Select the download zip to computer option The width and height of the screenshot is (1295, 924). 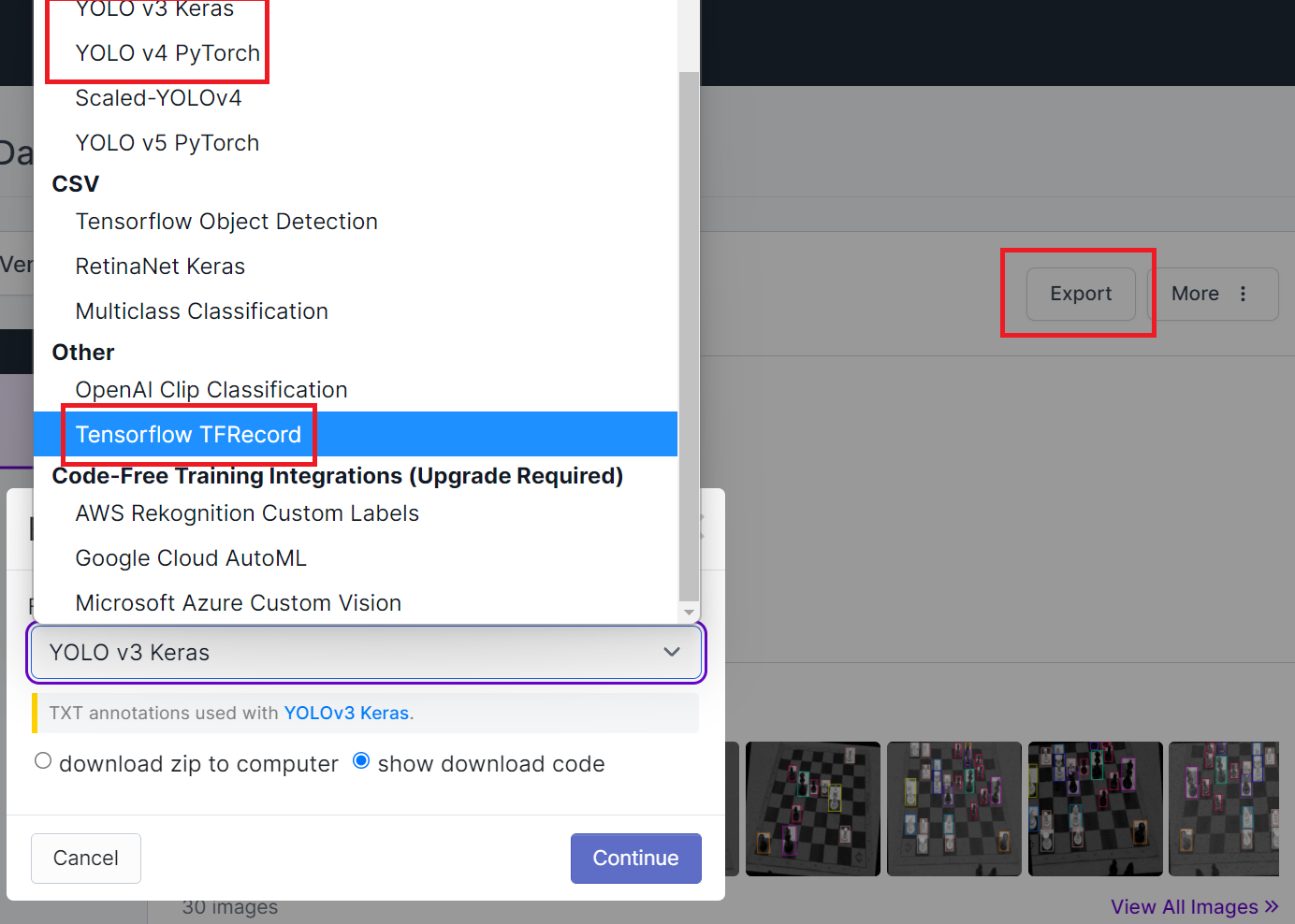43,761
